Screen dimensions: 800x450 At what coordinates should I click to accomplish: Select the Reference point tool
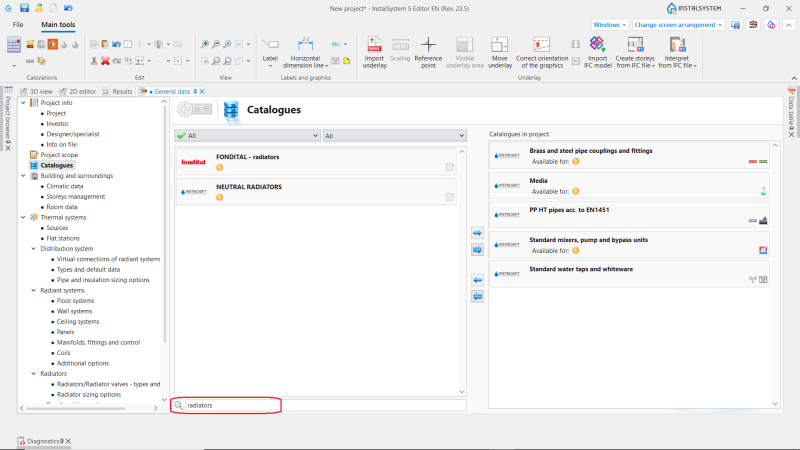pos(428,53)
